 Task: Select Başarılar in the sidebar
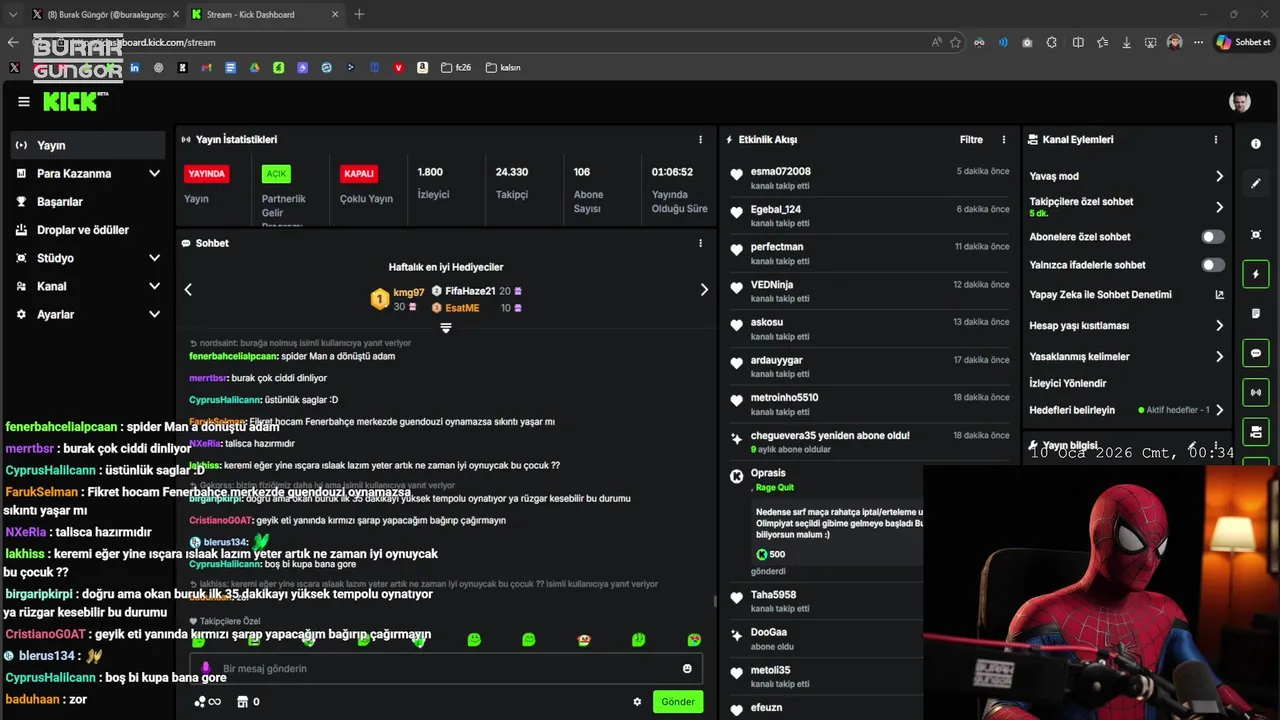tap(88, 201)
